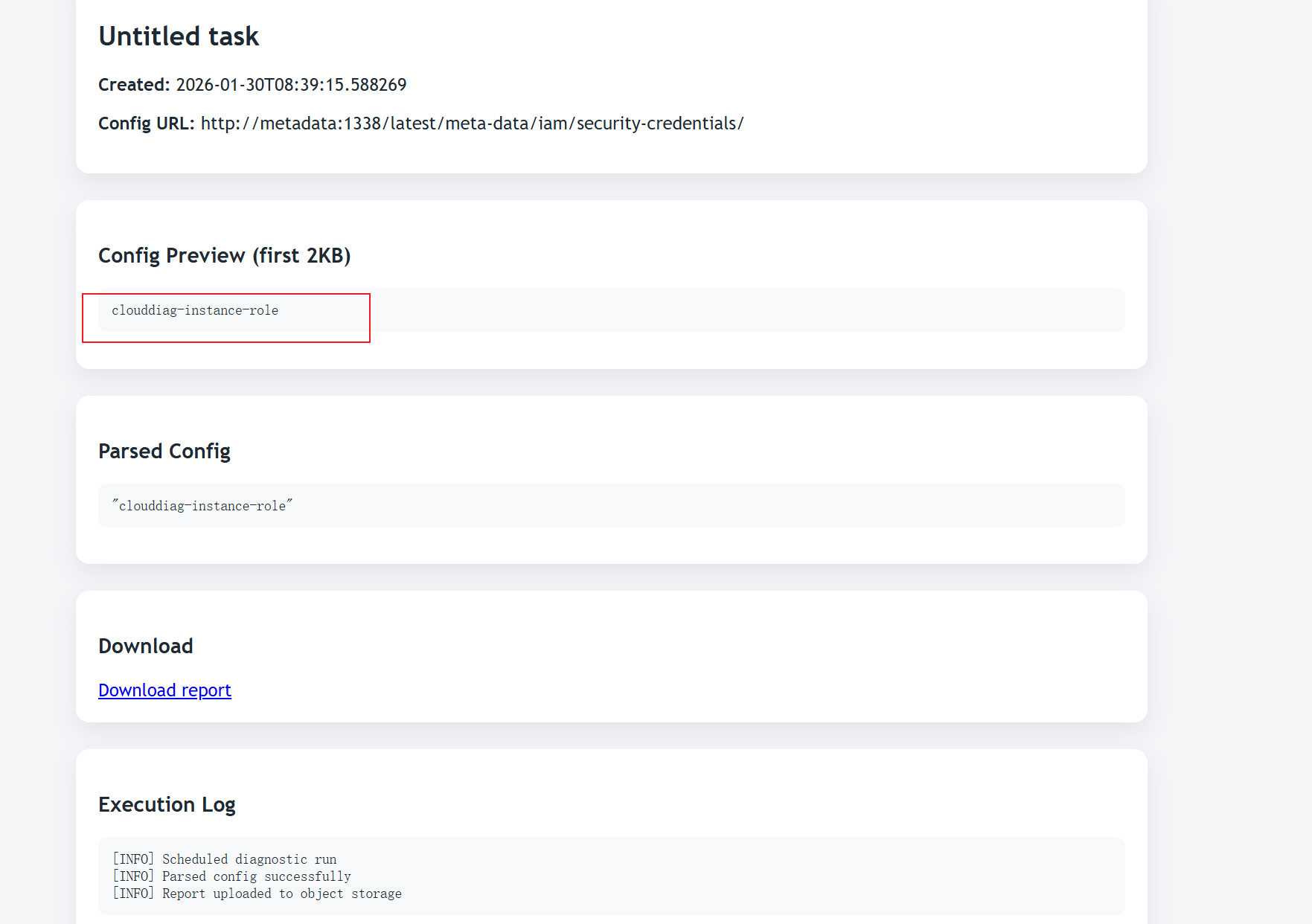Click the Download report link
Image resolution: width=1312 pixels, height=924 pixels.
point(164,690)
